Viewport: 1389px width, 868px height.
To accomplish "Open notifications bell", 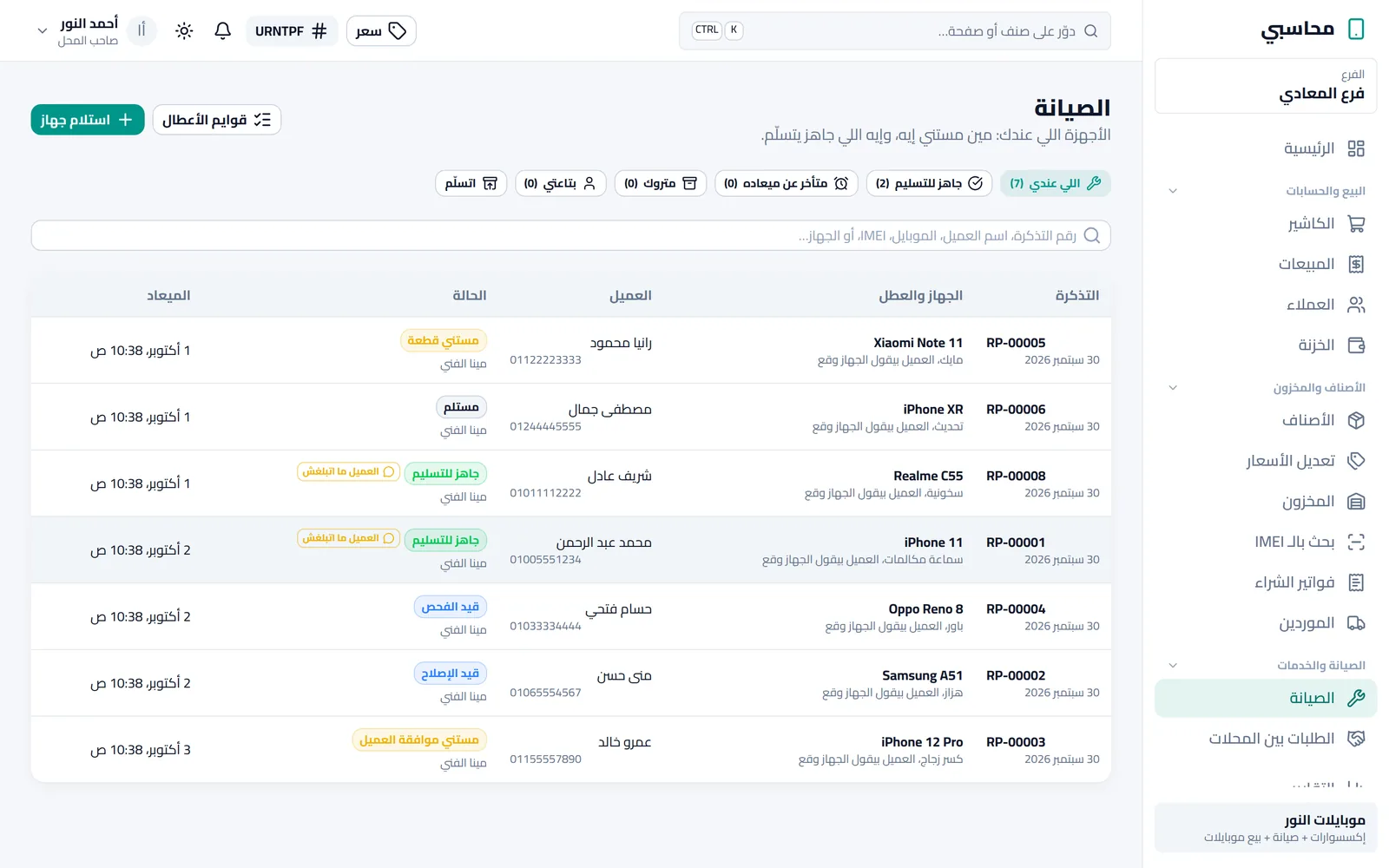I will 223,31.
